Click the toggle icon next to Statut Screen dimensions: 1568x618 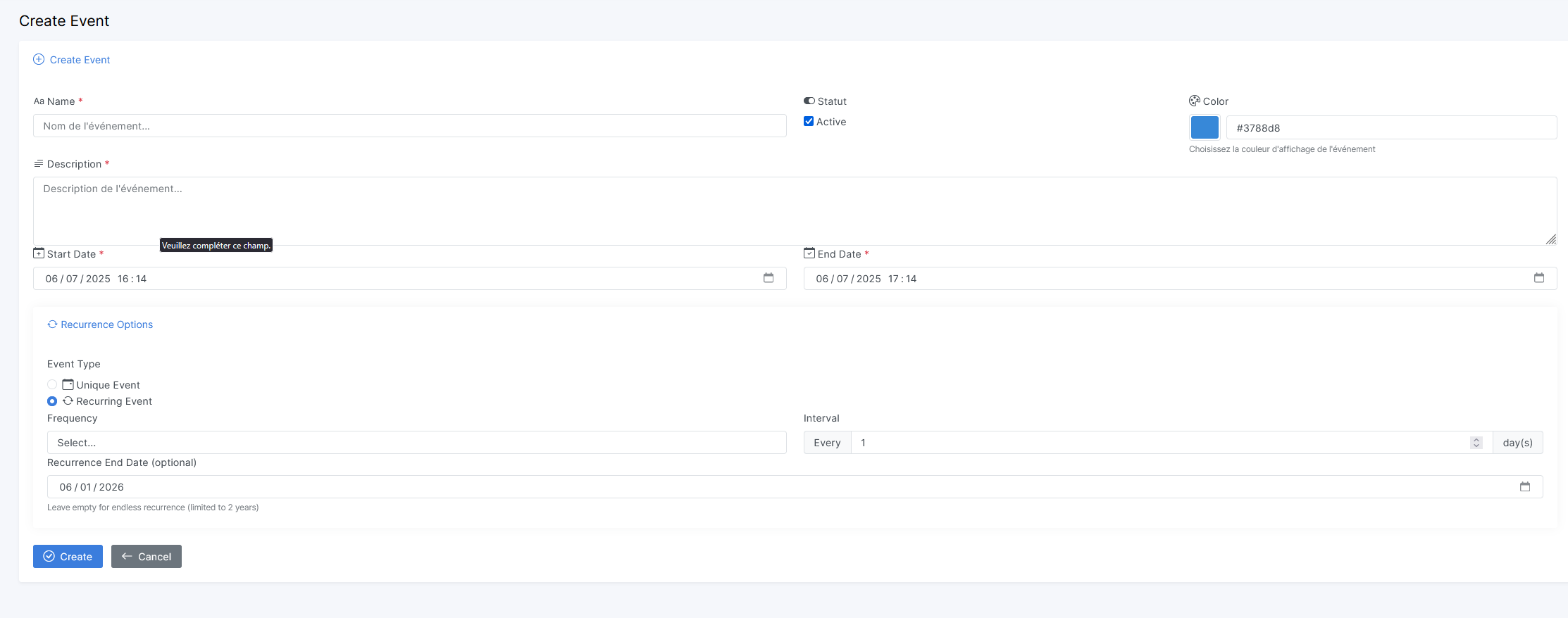[809, 101]
